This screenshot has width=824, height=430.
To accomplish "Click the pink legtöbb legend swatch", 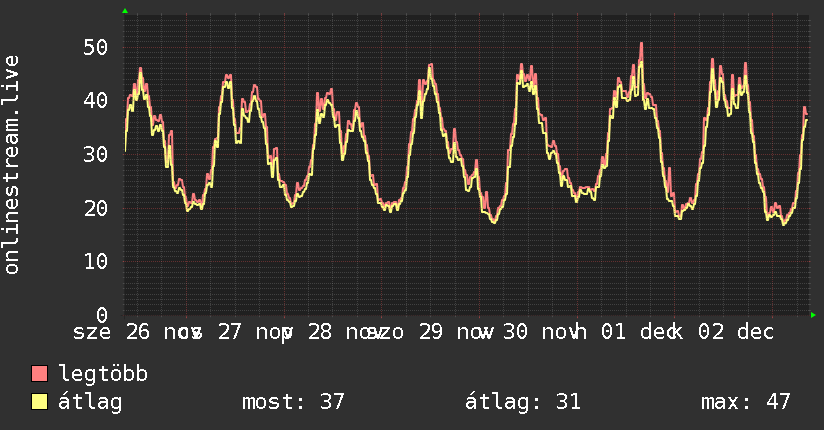I will [39, 373].
